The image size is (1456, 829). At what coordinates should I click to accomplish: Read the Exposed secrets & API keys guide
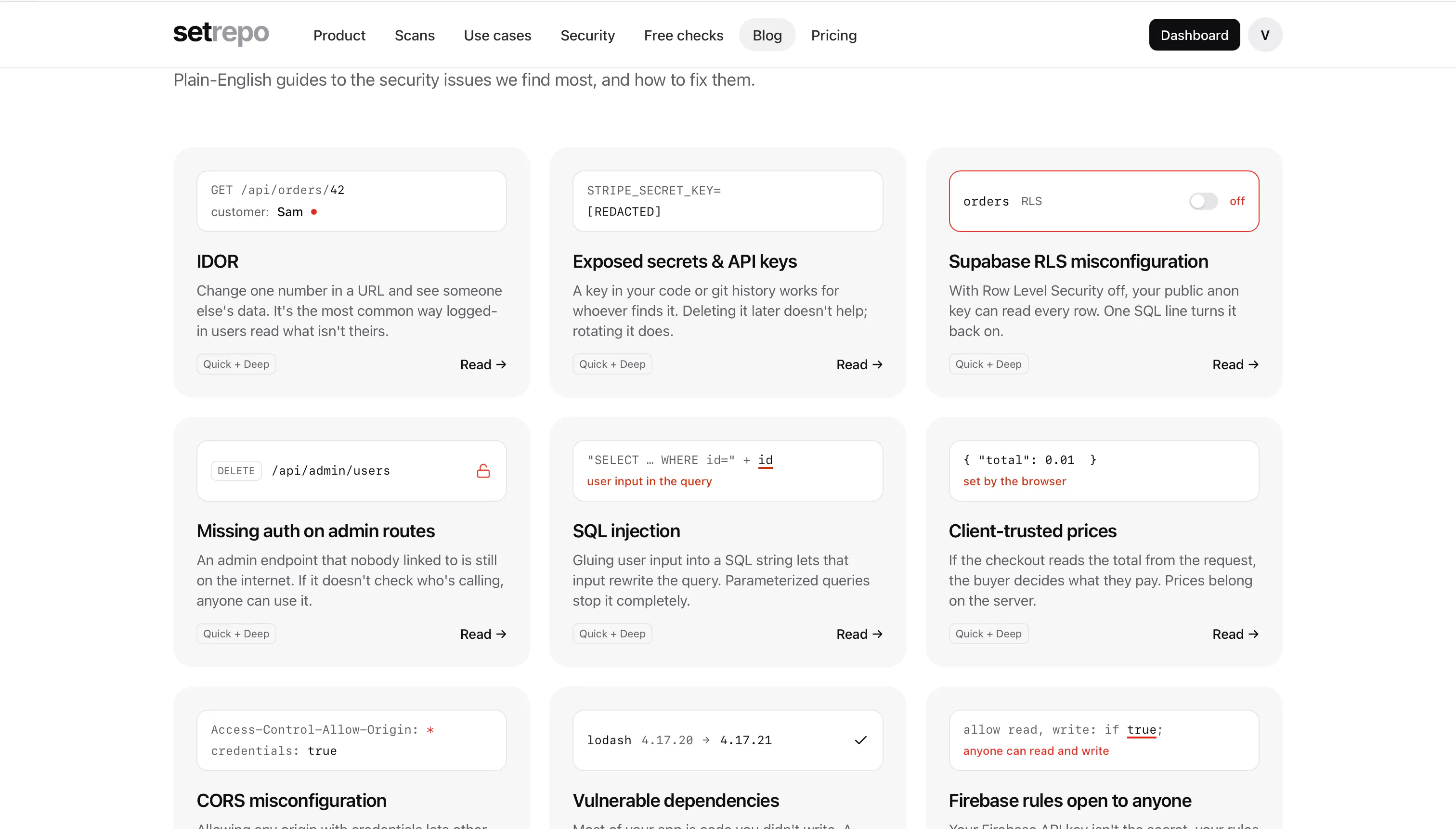(x=859, y=364)
